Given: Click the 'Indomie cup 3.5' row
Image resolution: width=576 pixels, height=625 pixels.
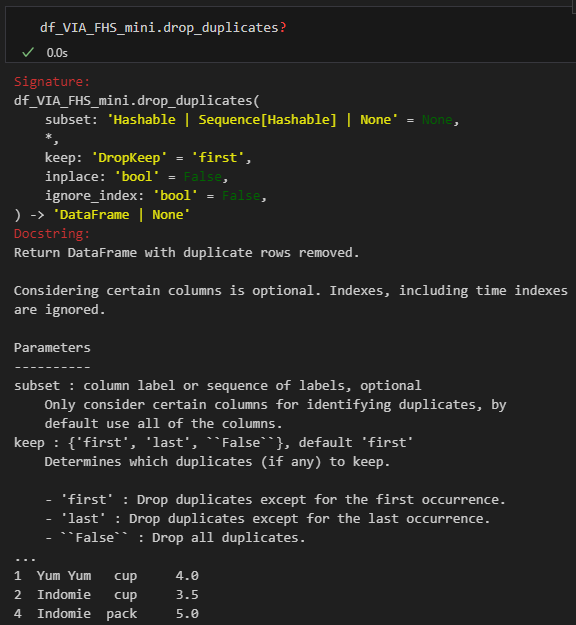Looking at the screenshot, I should click(x=106, y=595).
